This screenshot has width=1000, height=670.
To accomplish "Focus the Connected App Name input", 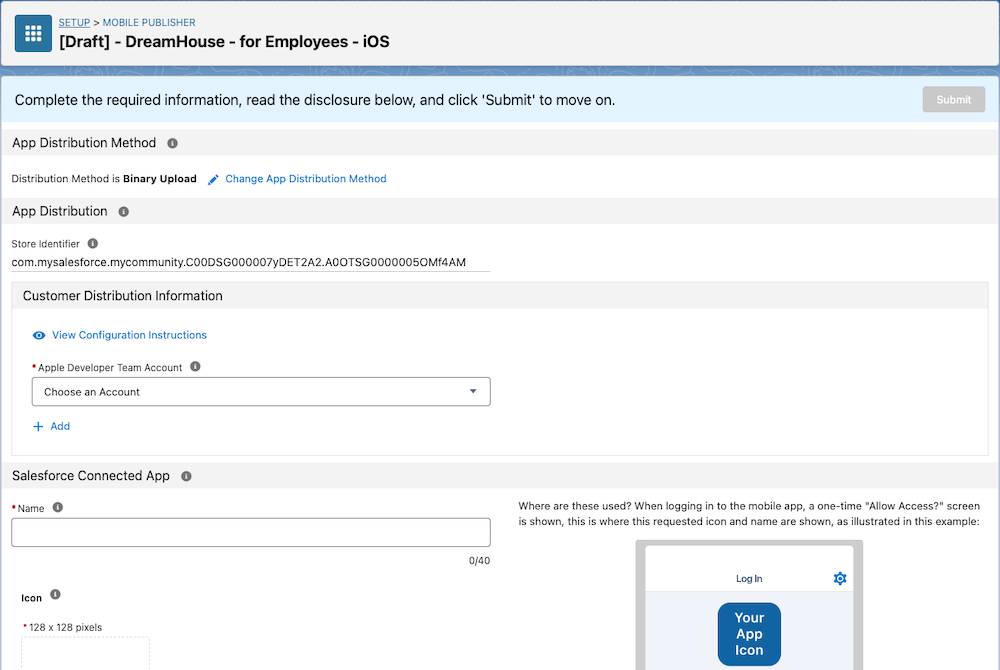I will pyautogui.click(x=251, y=532).
